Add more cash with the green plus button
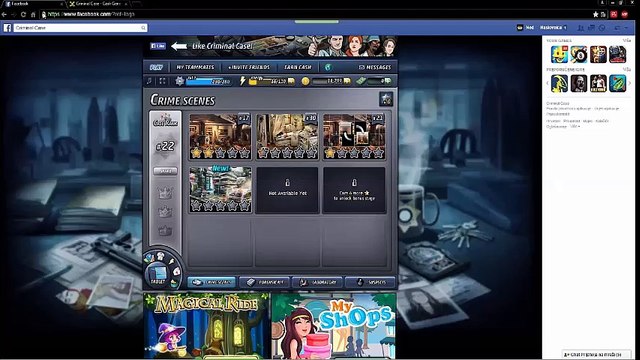Image resolution: width=640 pixels, height=360 pixels. pos(388,81)
